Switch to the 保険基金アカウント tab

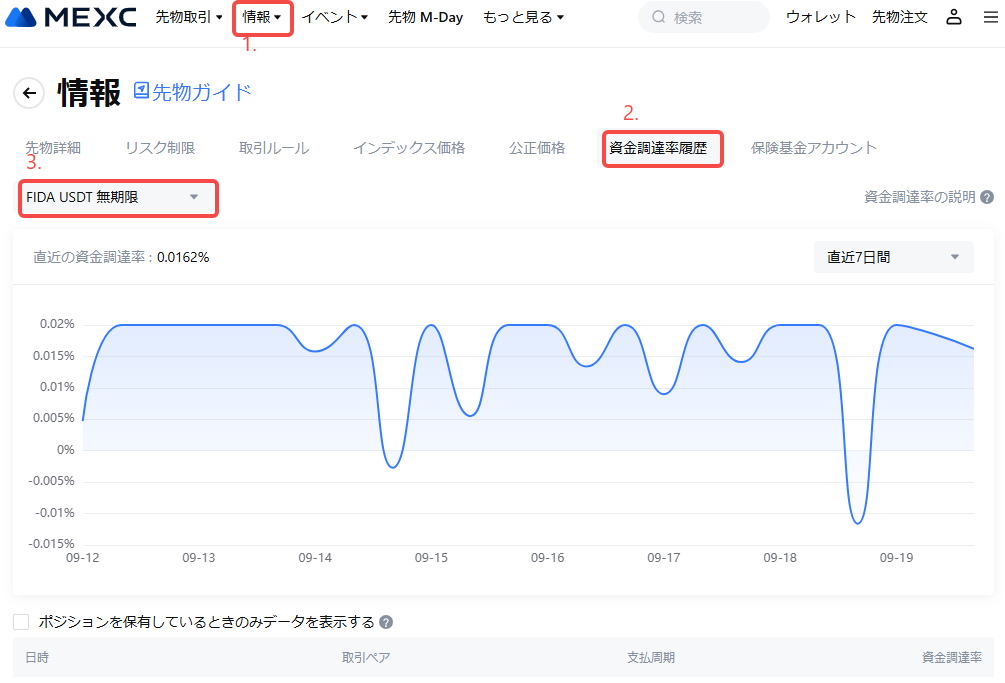[813, 148]
